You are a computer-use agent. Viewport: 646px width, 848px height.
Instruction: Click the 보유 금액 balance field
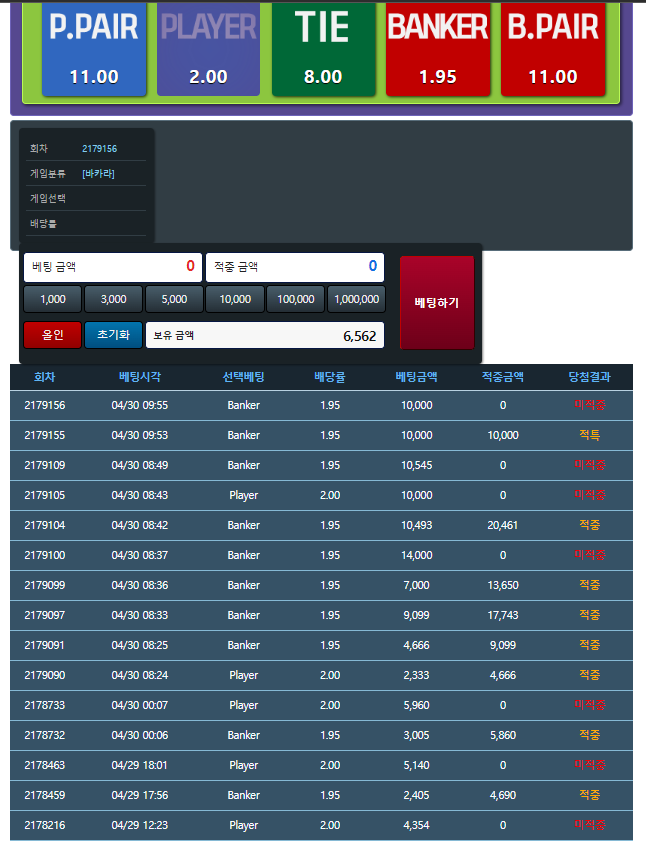265,336
